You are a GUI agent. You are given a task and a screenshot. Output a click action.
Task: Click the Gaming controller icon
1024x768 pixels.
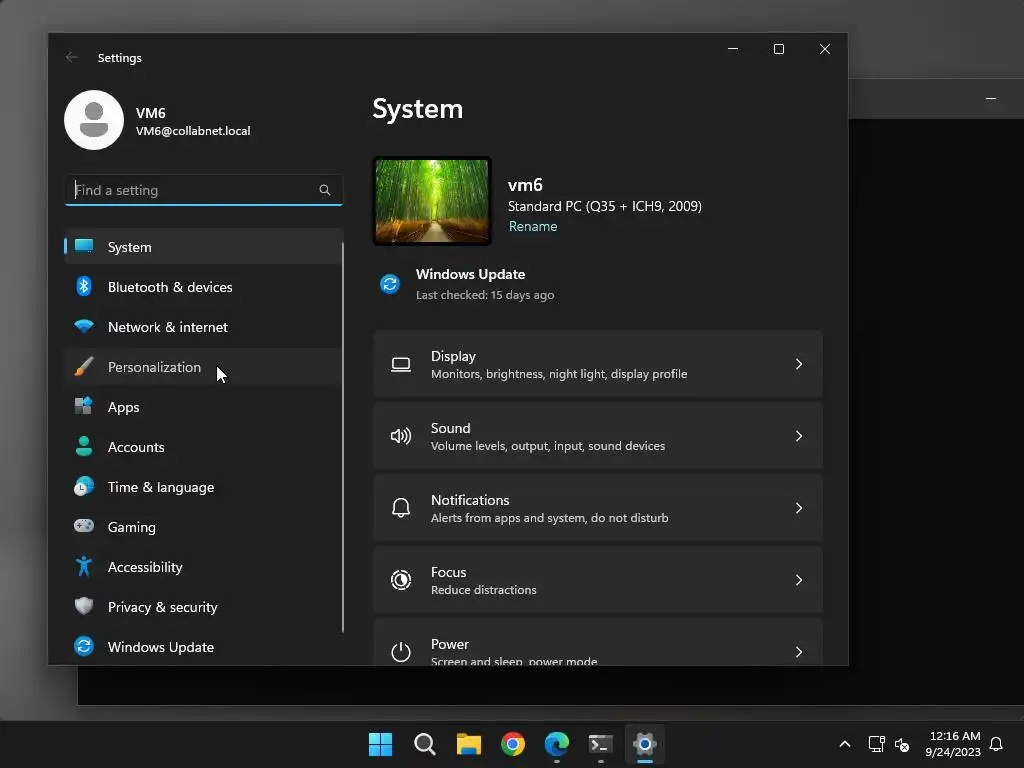click(84, 526)
